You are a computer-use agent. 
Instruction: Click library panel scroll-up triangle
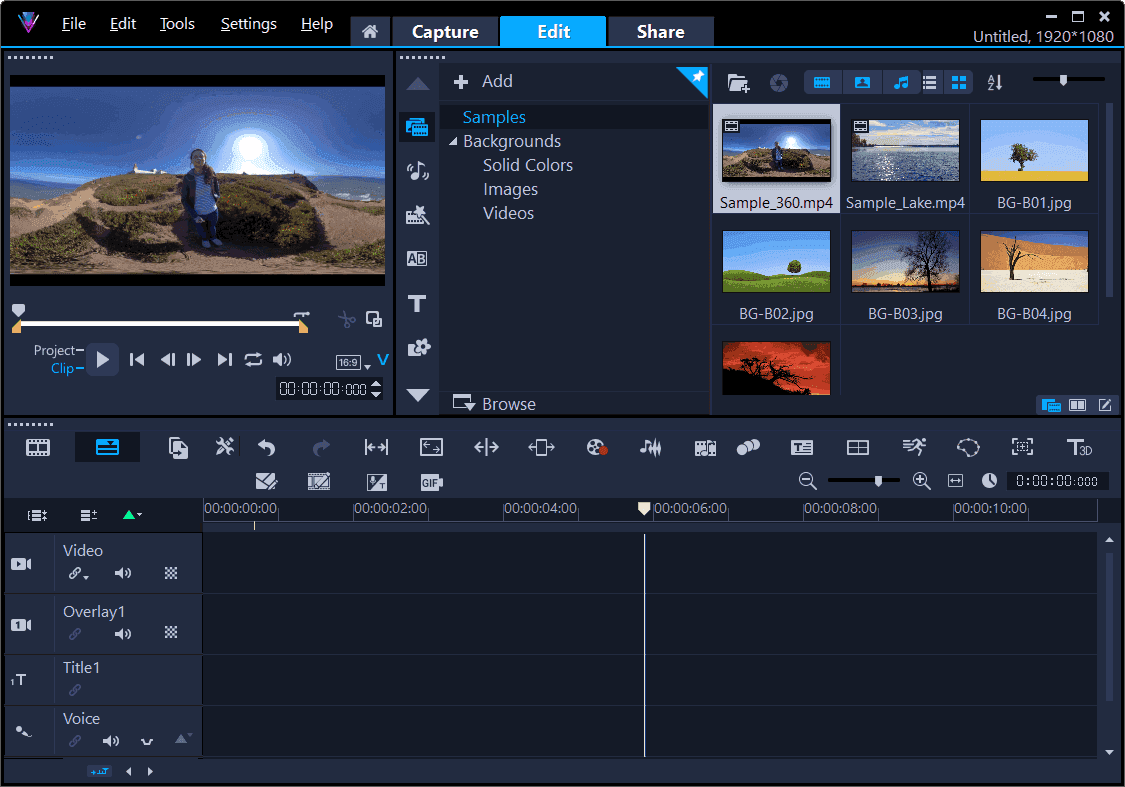[418, 85]
